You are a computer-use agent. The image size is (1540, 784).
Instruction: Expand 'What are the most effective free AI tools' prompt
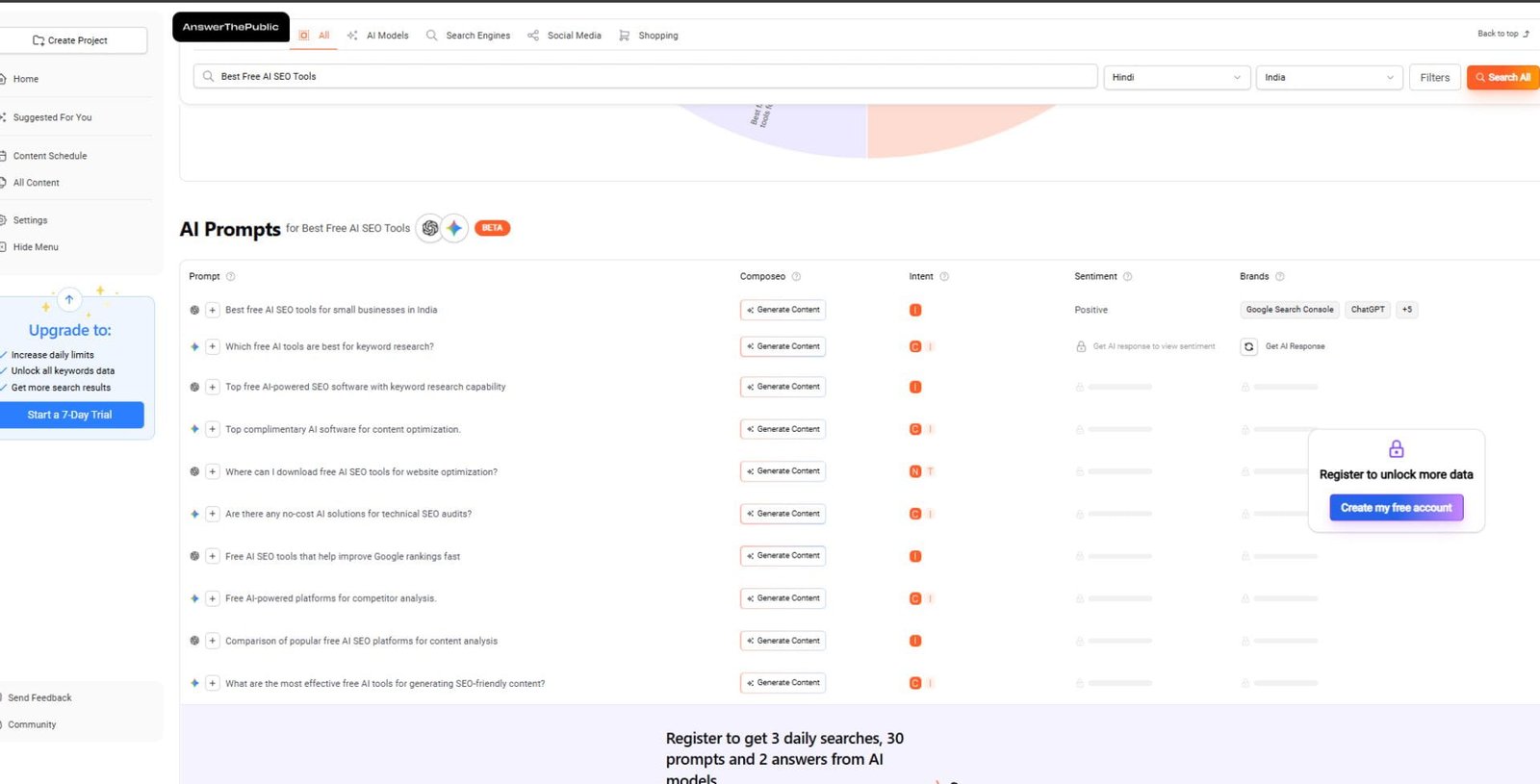click(213, 683)
